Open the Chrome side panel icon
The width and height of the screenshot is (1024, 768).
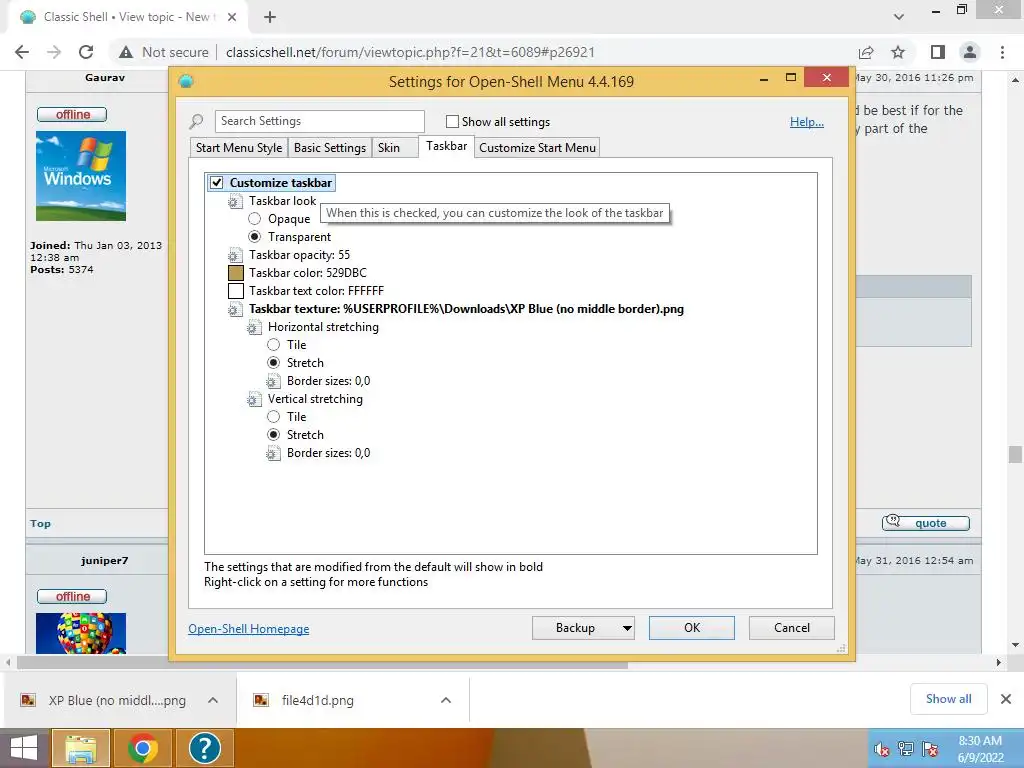pyautogui.click(x=938, y=52)
